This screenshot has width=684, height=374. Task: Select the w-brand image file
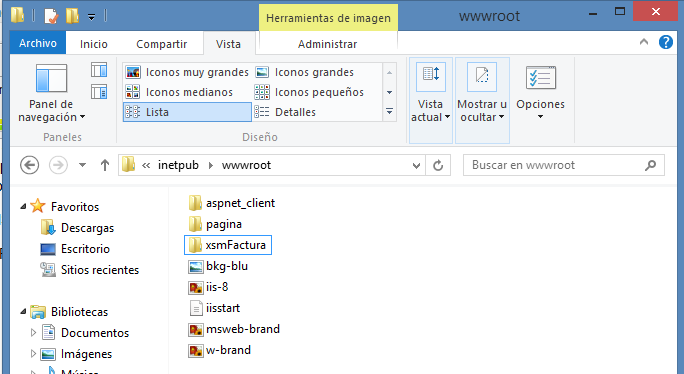220,350
